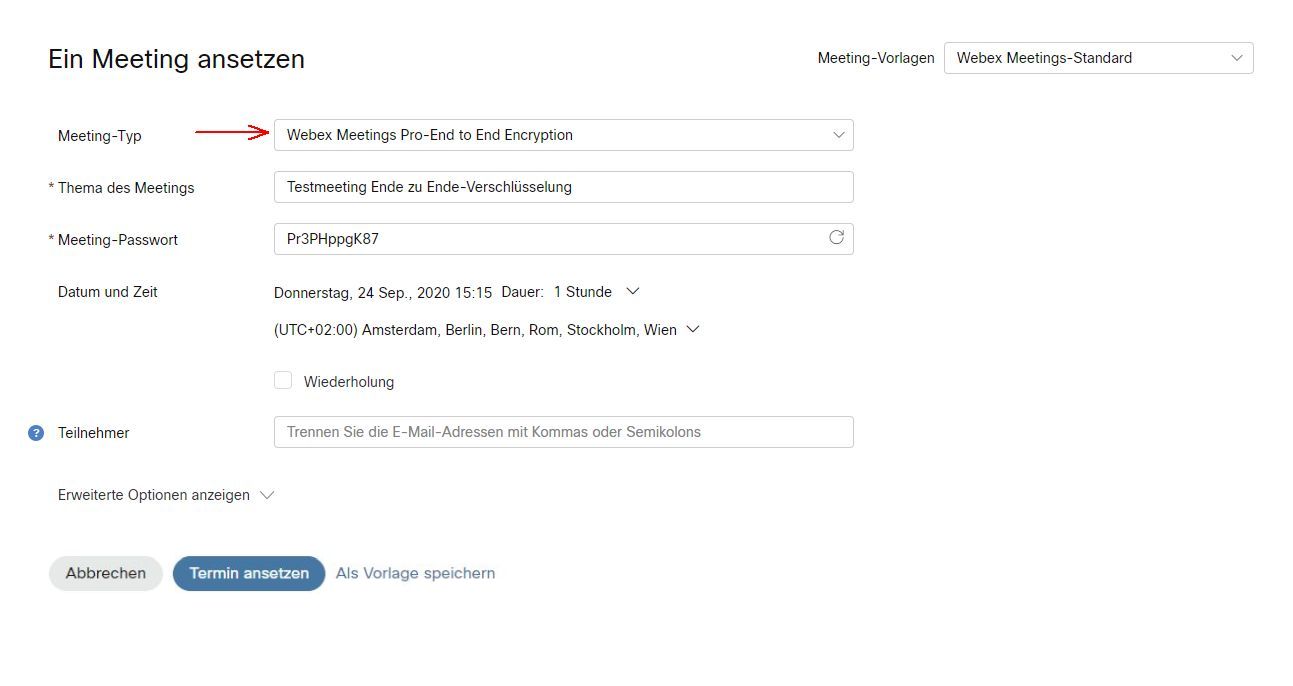Viewport: 1293px width, 686px height.
Task: Click the Ein Meeting ansetzen heading
Action: pyautogui.click(x=176, y=59)
